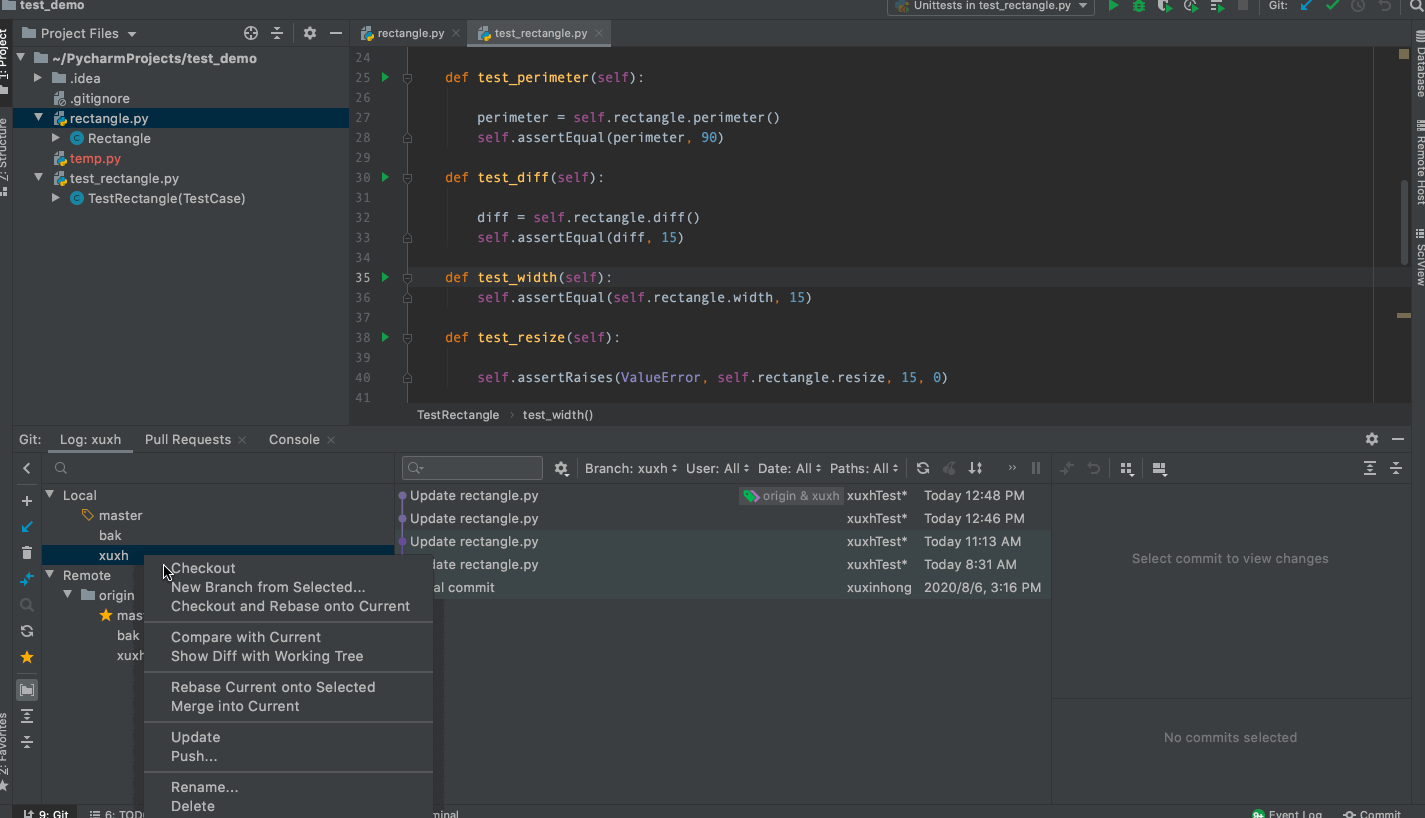1425x818 pixels.
Task: Click the branches search field
Action: [220, 468]
